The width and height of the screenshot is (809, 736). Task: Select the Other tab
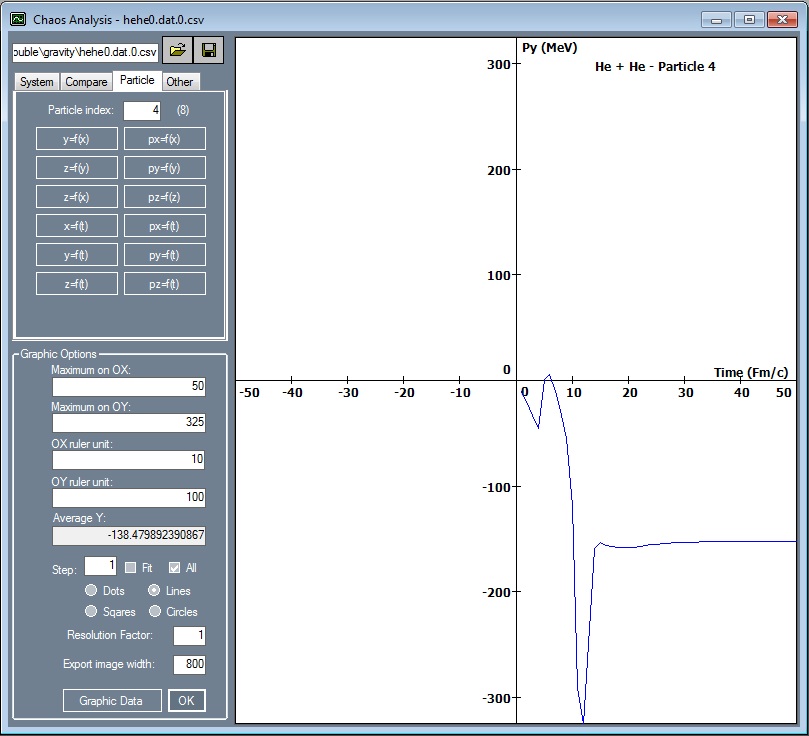click(181, 81)
